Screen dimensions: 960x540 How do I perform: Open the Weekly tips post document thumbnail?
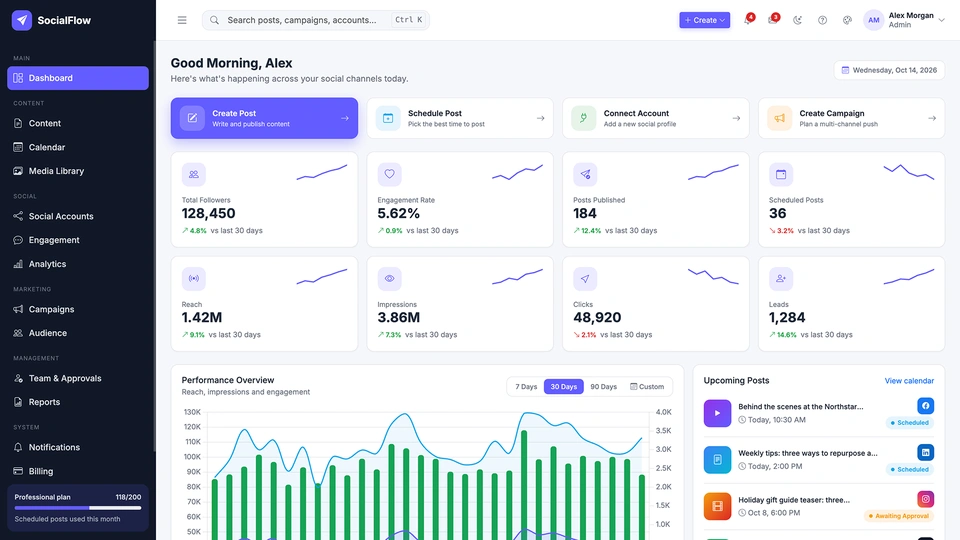tap(717, 460)
